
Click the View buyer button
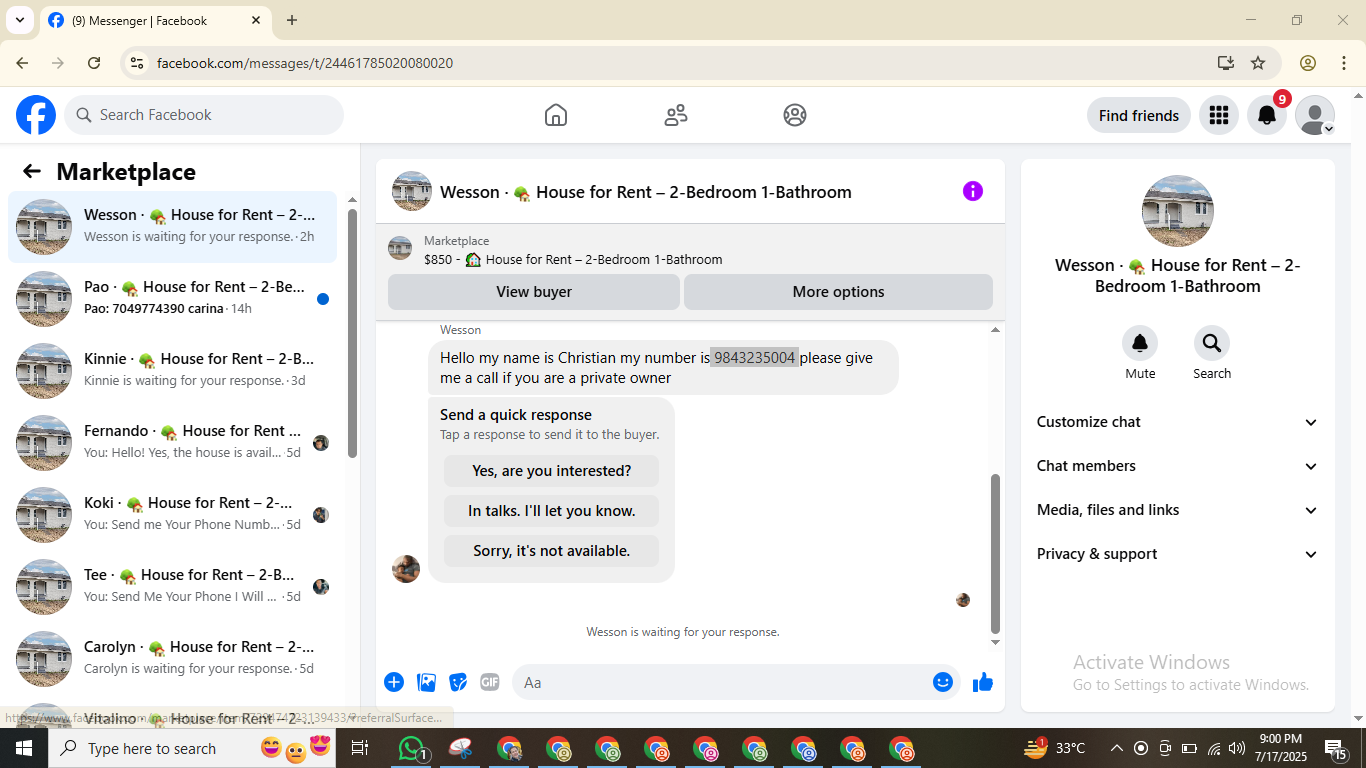[534, 292]
